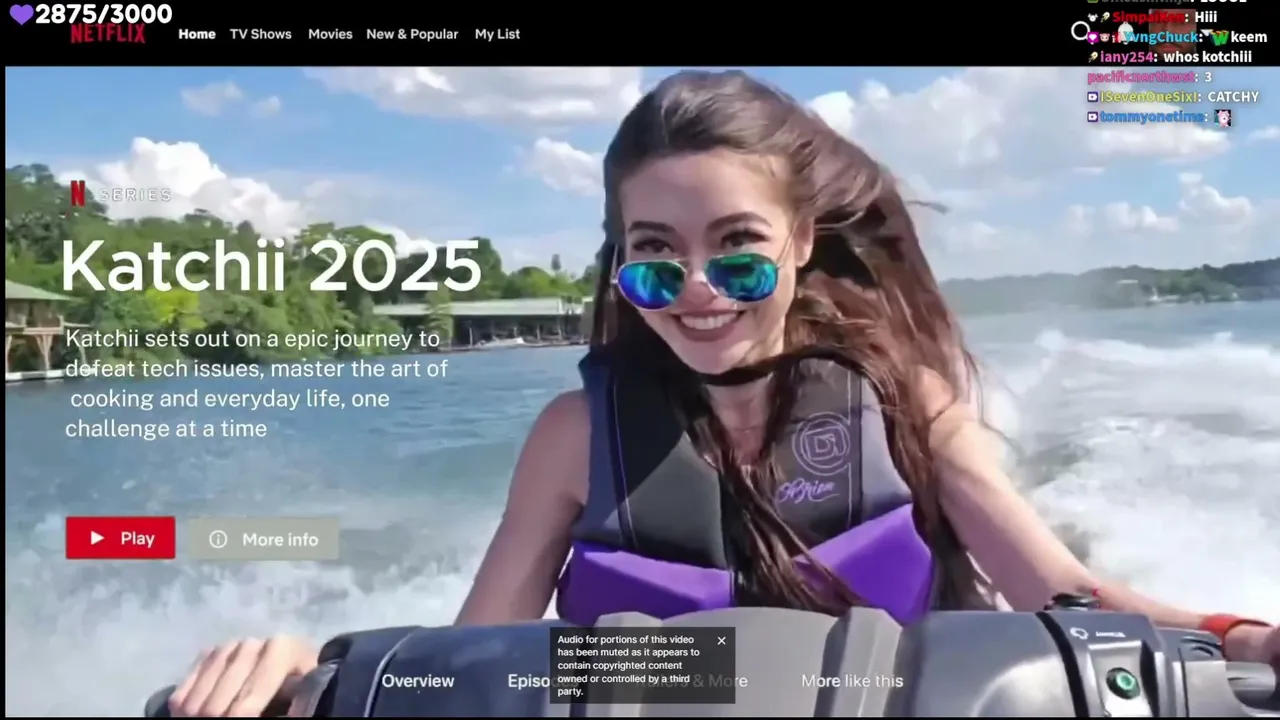Open the Movies section
The width and height of the screenshot is (1280, 720).
(x=330, y=34)
